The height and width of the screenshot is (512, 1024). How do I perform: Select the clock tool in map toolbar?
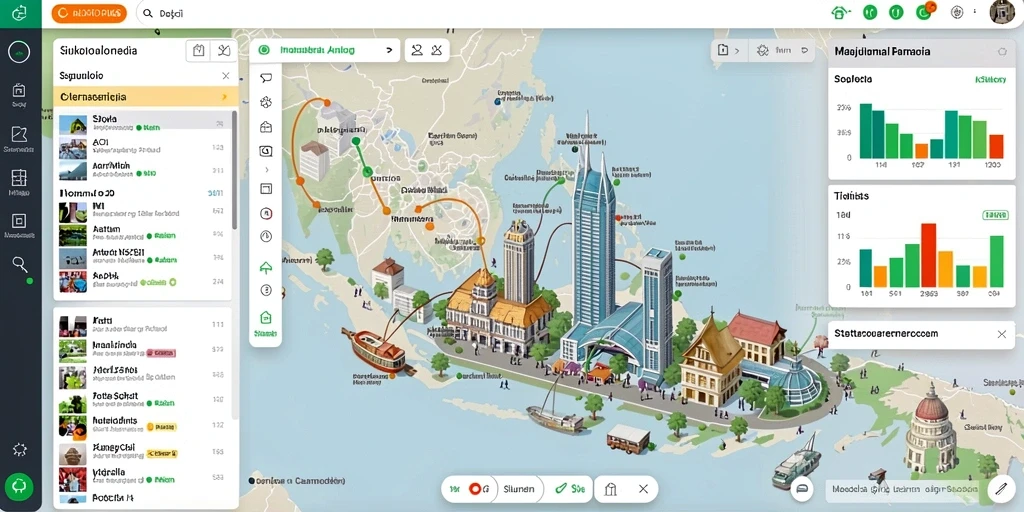click(266, 236)
